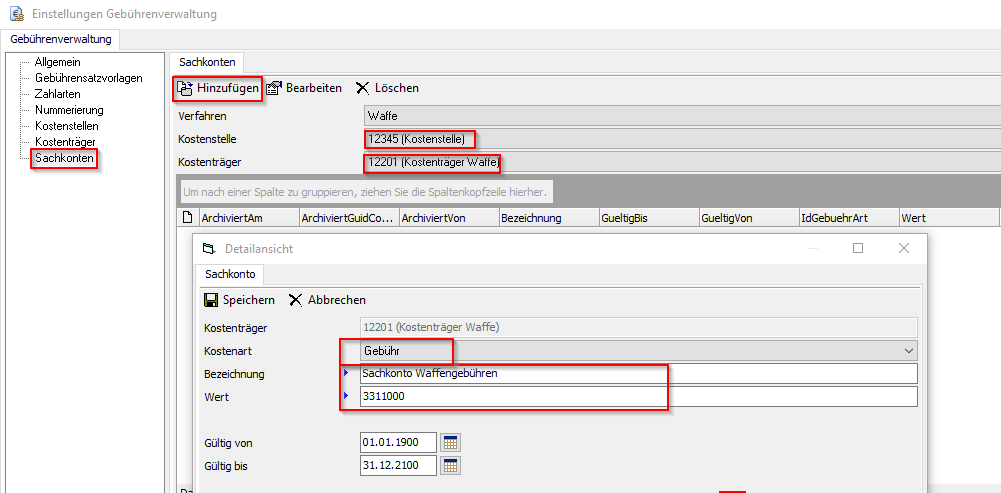The height and width of the screenshot is (493, 1001).
Task: Select the Gebührenverwaltung tab
Action: point(61,39)
